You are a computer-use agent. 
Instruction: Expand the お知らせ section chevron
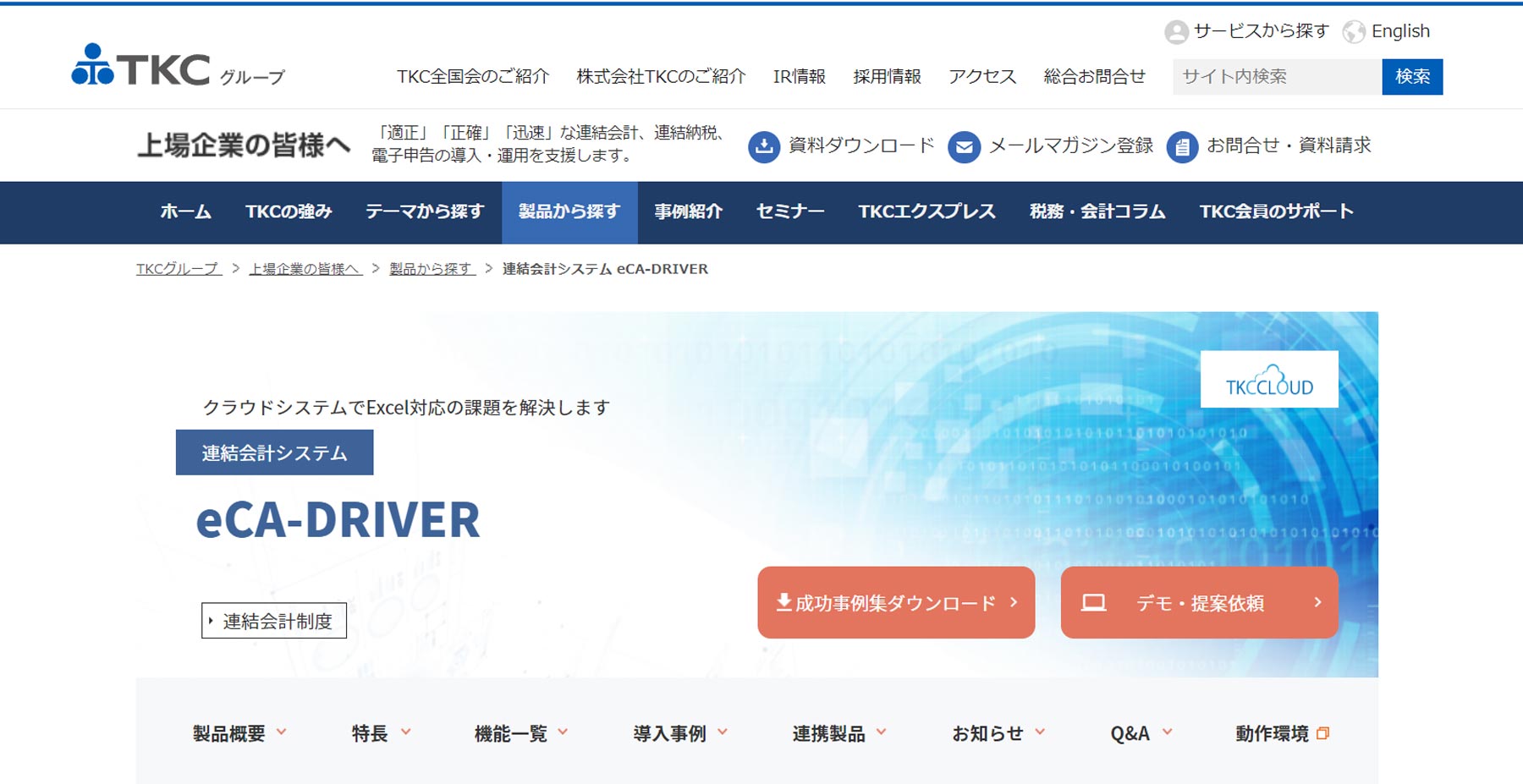point(1040,732)
